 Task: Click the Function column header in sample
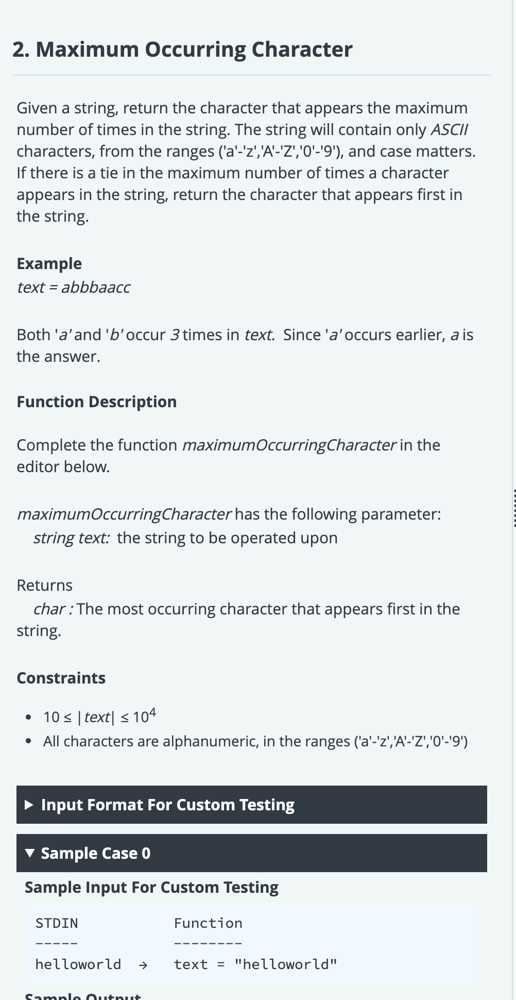click(x=208, y=923)
